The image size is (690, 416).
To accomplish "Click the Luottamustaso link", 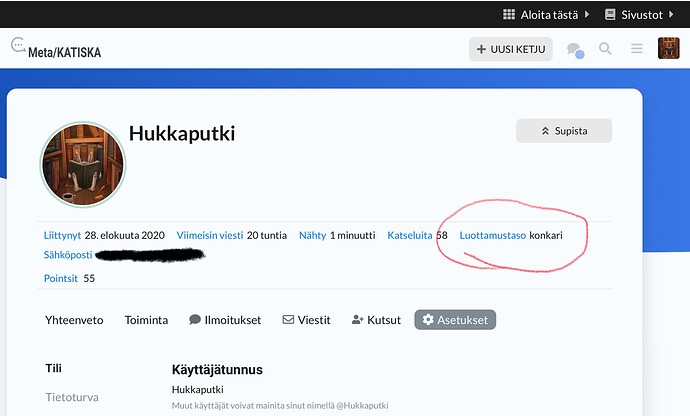I will [492, 236].
